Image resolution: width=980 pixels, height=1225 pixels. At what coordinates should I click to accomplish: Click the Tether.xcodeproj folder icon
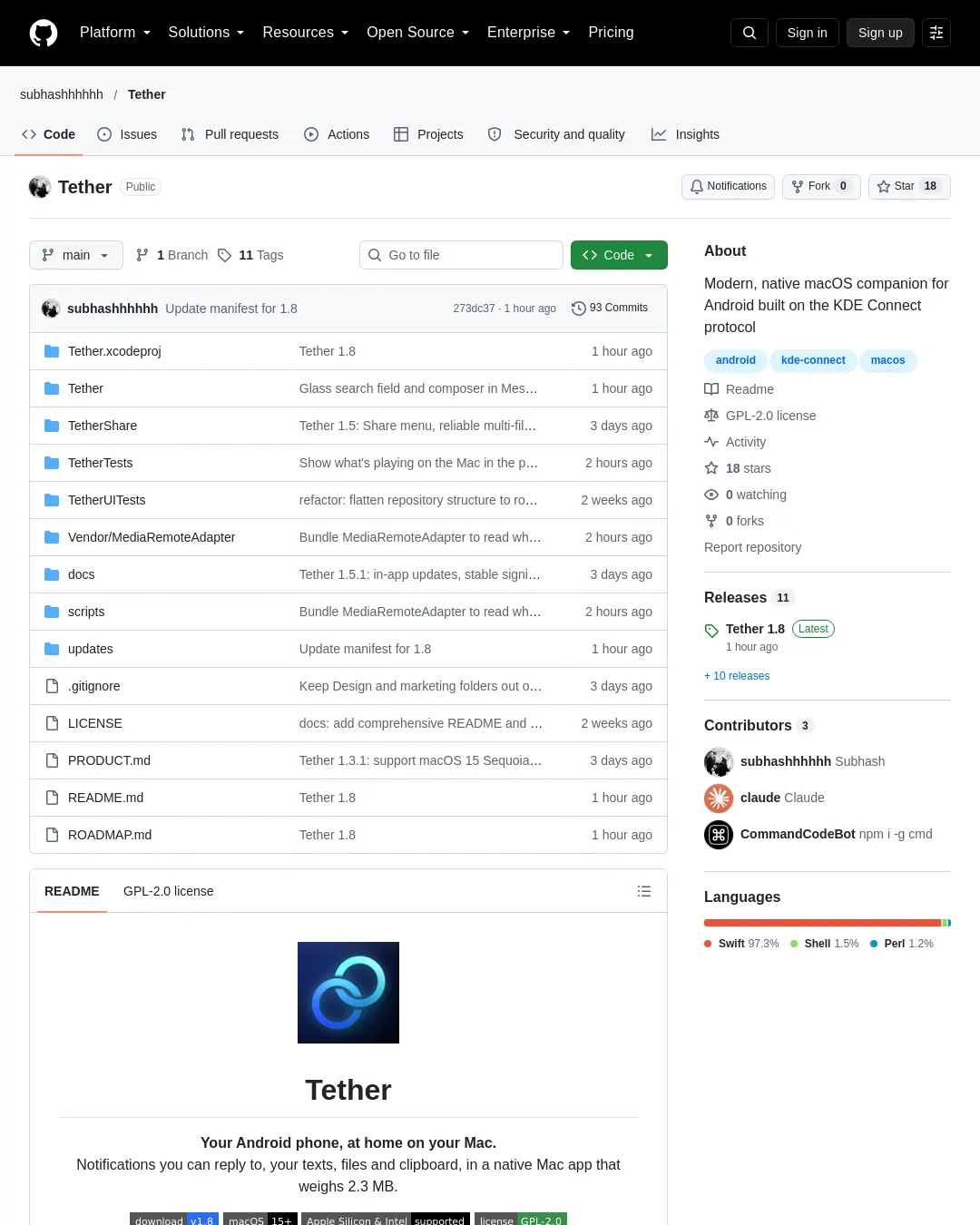tap(52, 351)
